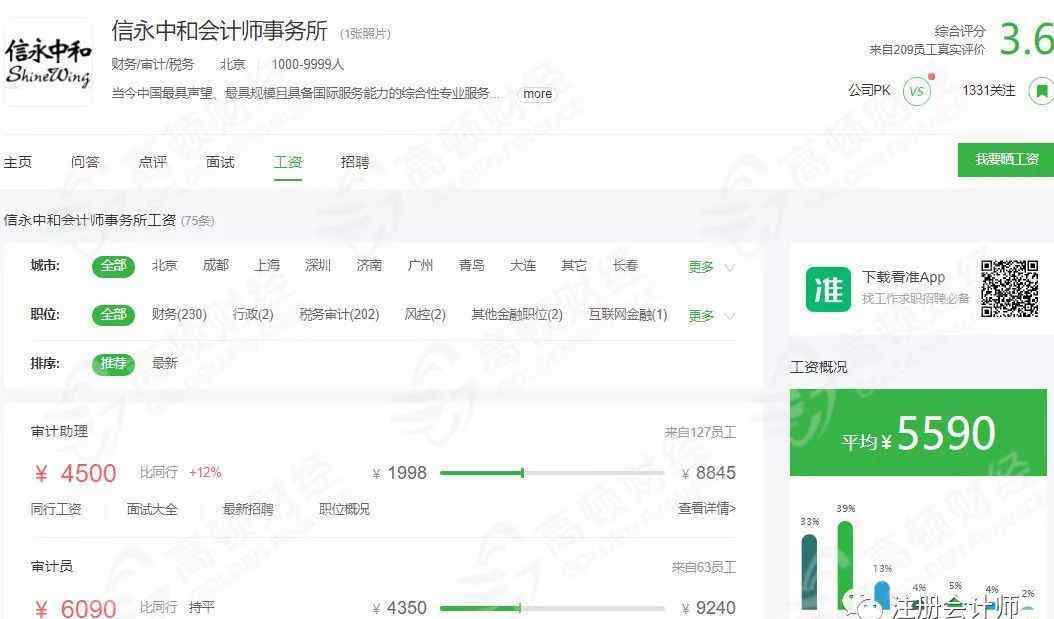Click the 来自63员工 text

tap(704, 568)
